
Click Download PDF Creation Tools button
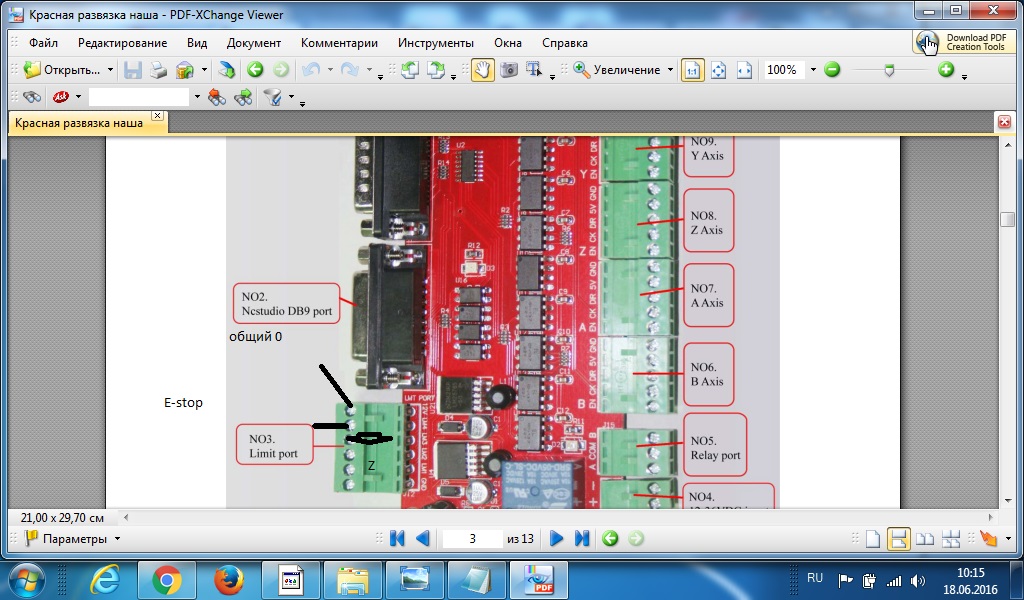pos(964,42)
